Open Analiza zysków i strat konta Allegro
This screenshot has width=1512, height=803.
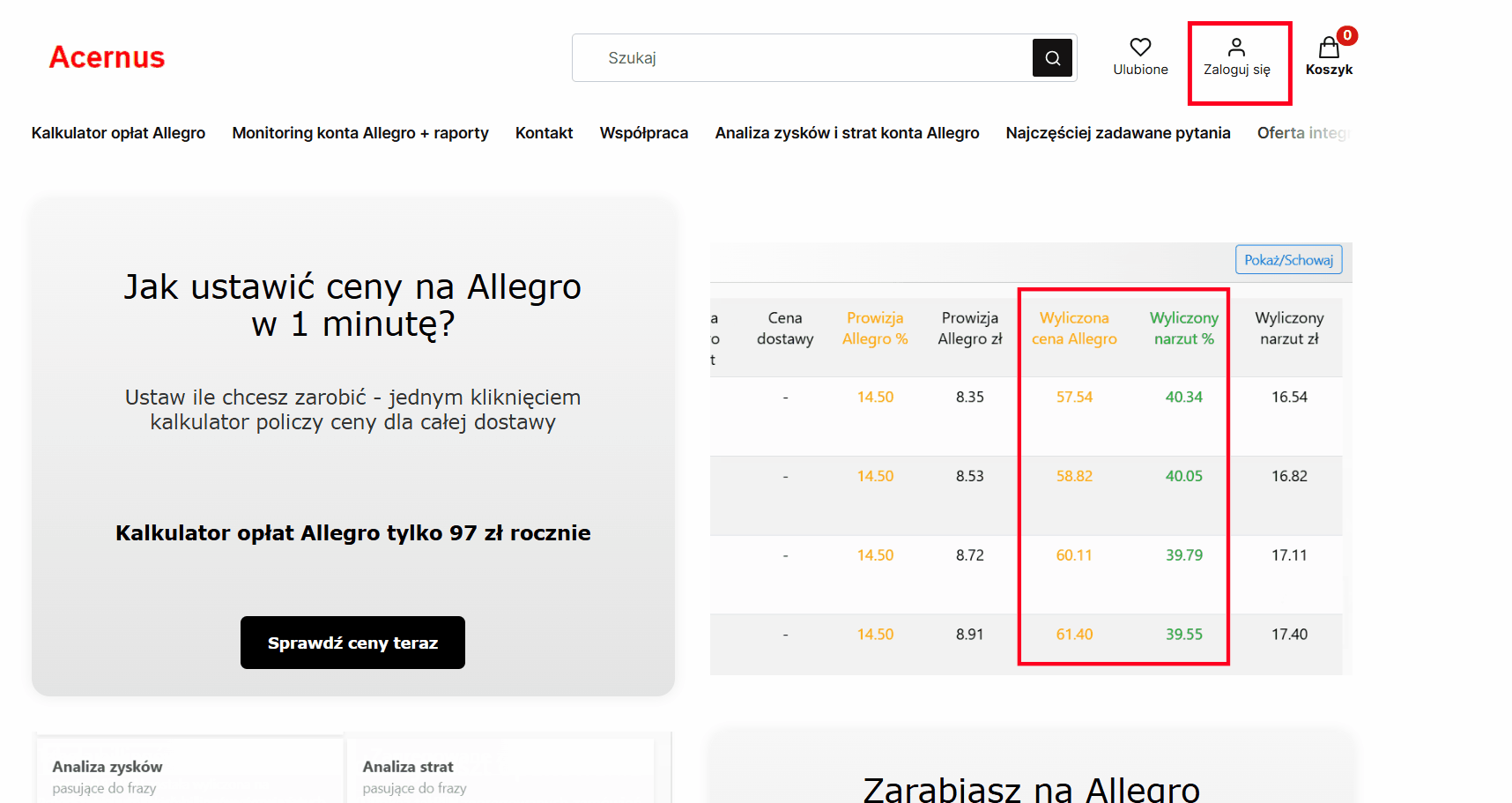(x=847, y=133)
